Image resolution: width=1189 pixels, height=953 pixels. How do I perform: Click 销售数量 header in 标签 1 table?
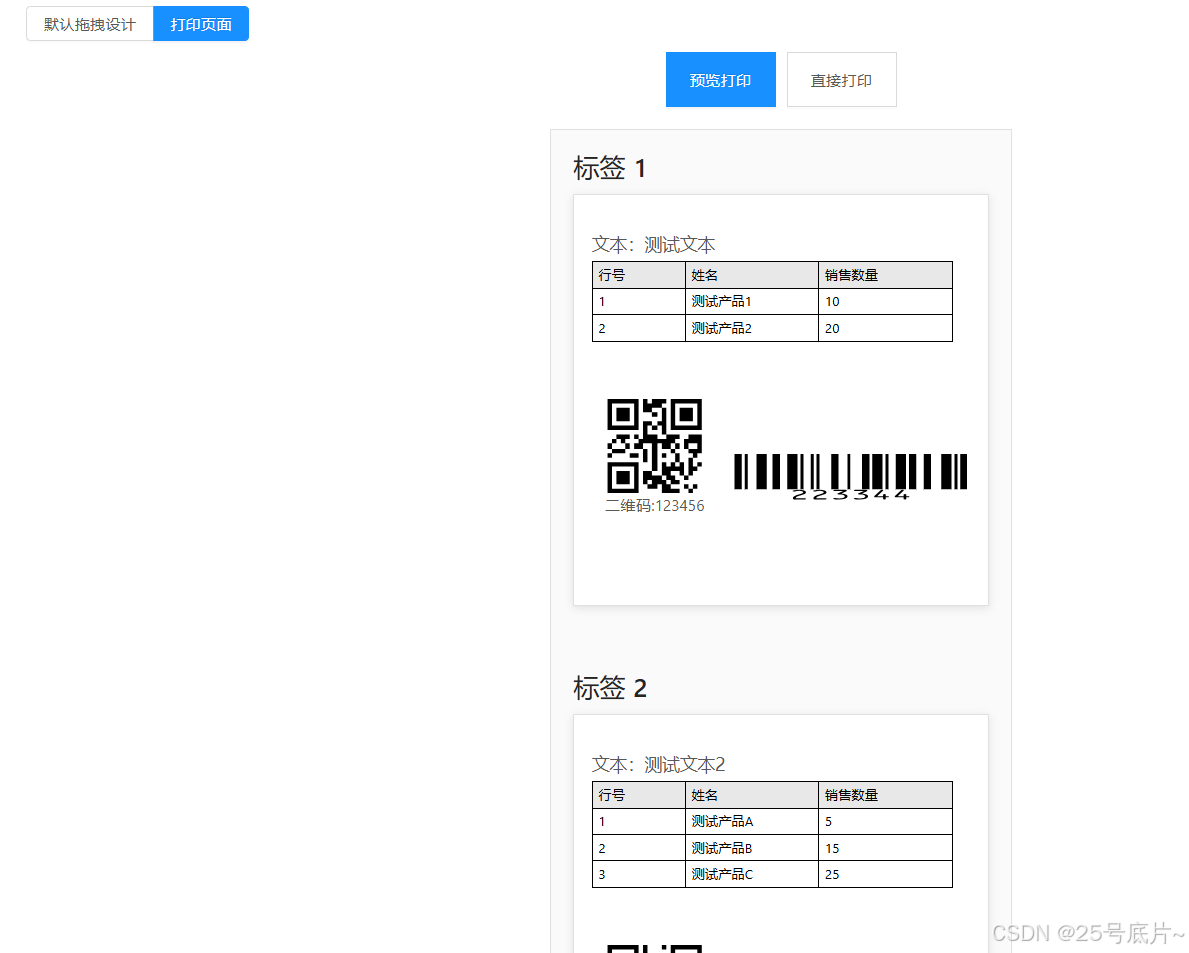[885, 275]
